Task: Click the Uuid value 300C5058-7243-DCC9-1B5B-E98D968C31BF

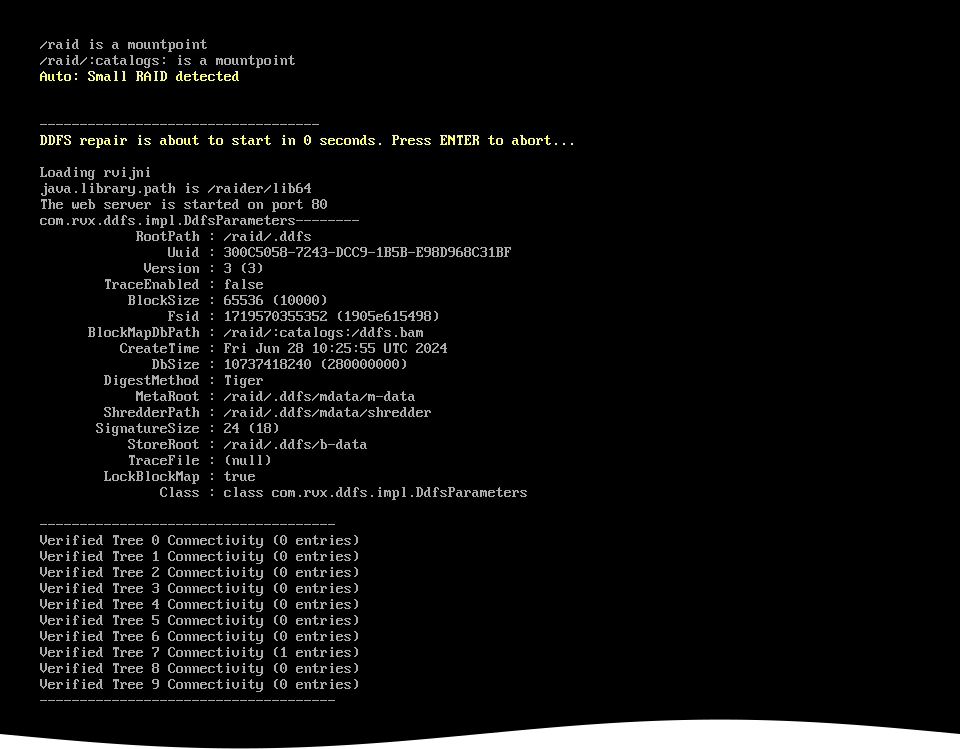Action: tap(367, 252)
